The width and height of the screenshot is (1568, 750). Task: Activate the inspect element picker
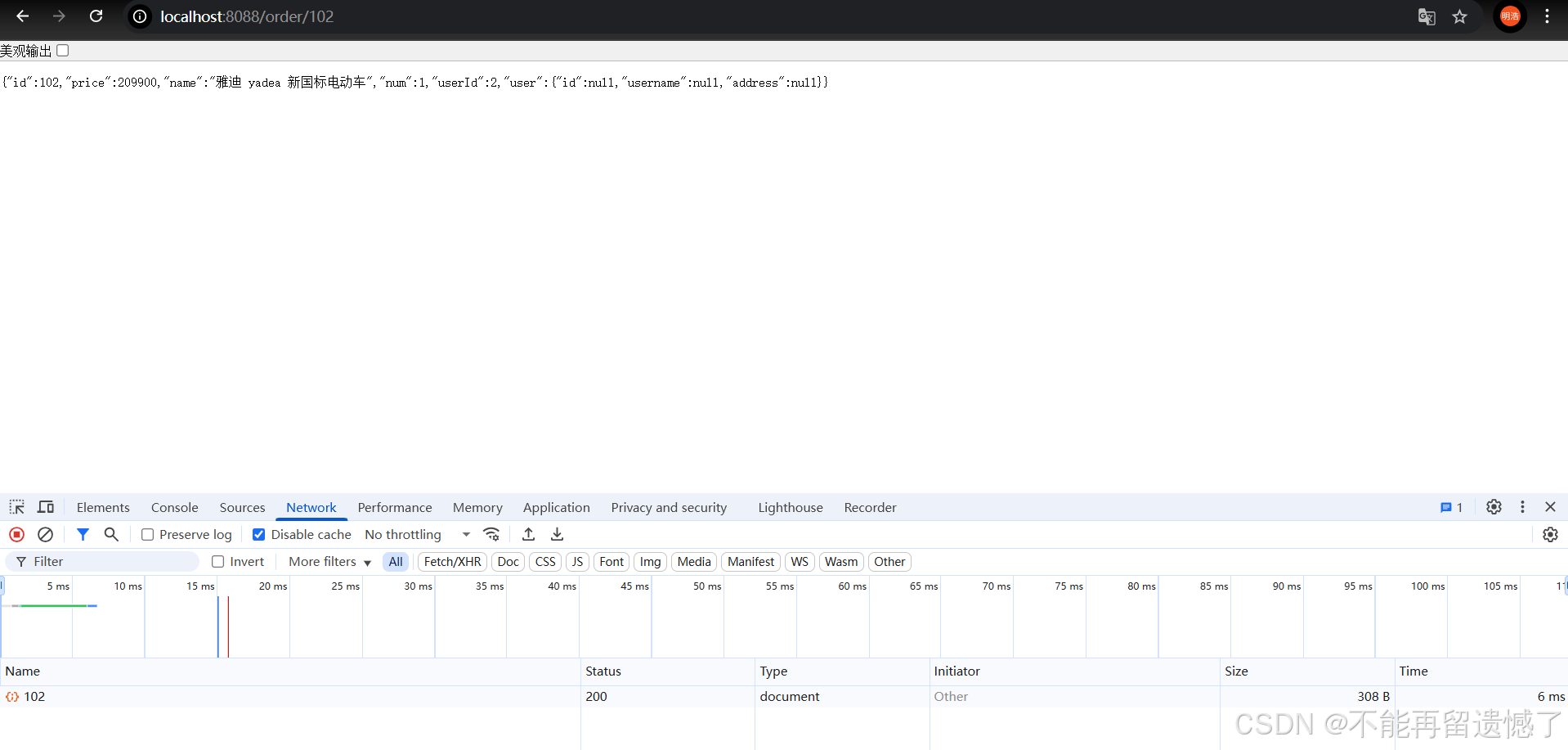pos(17,507)
